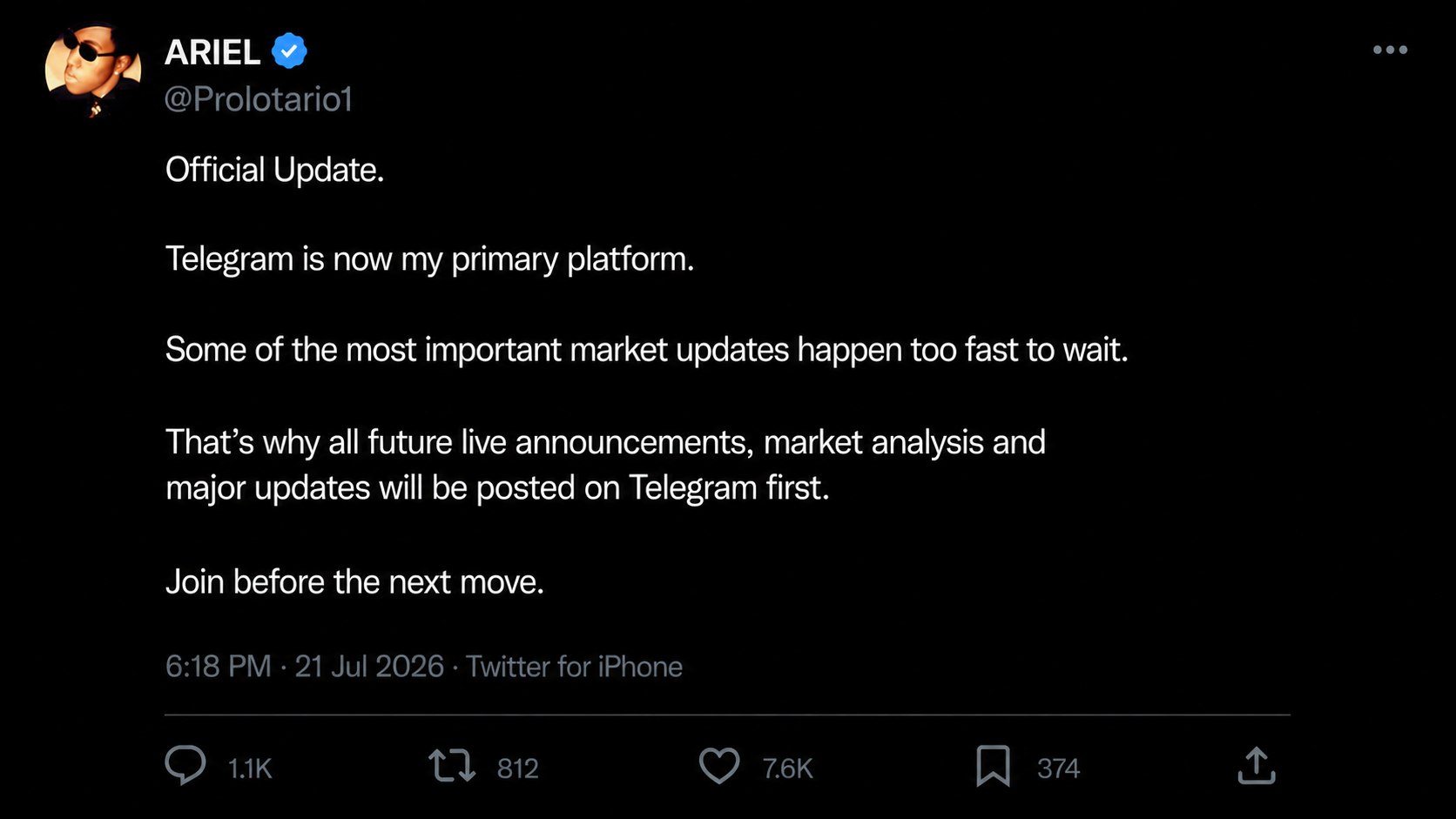The width and height of the screenshot is (1456, 819).
Task: View the 1.1K replies count
Action: tap(250, 769)
